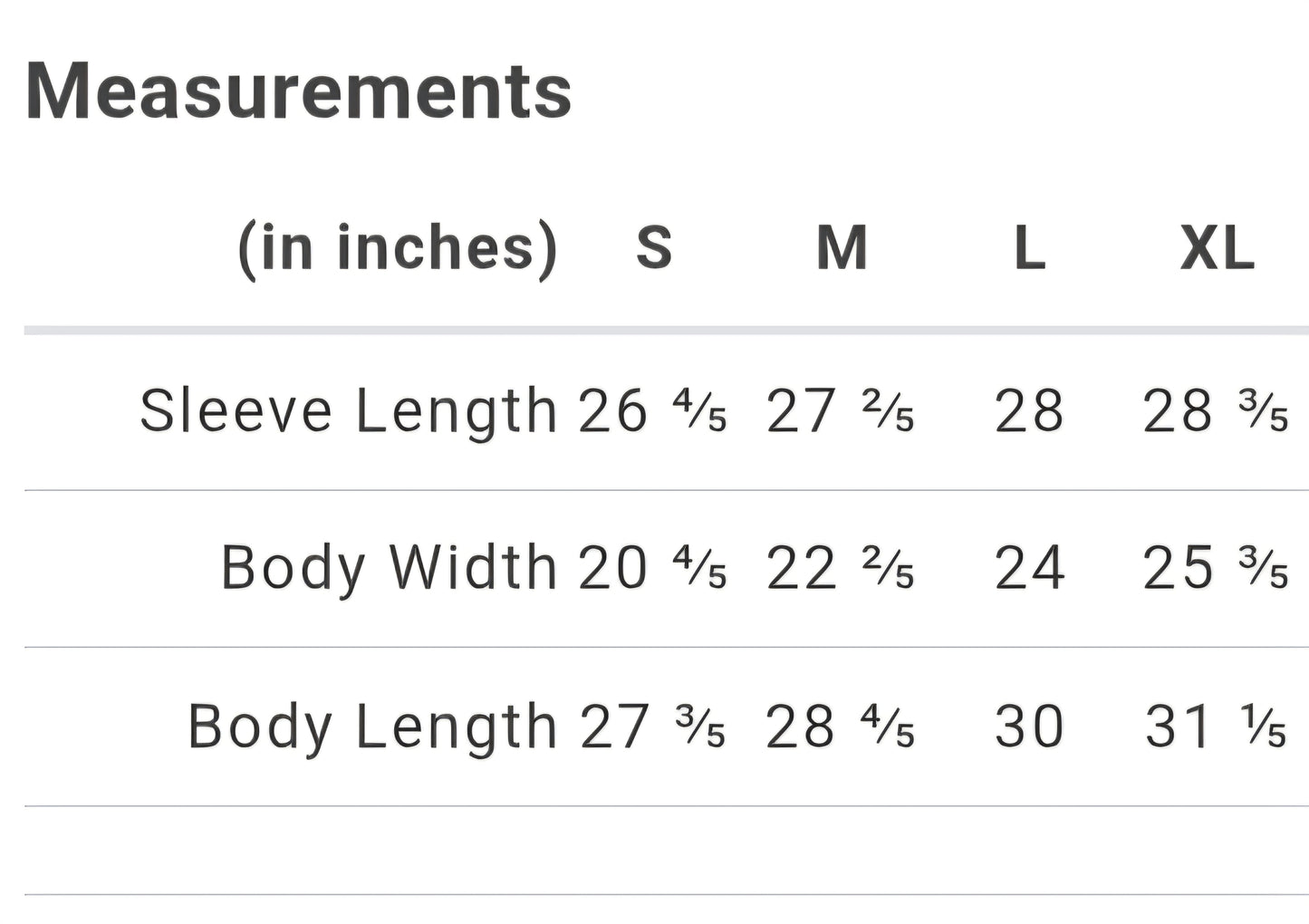
Task: Click Sleeve Length value 28 for size L
Action: tap(1029, 411)
